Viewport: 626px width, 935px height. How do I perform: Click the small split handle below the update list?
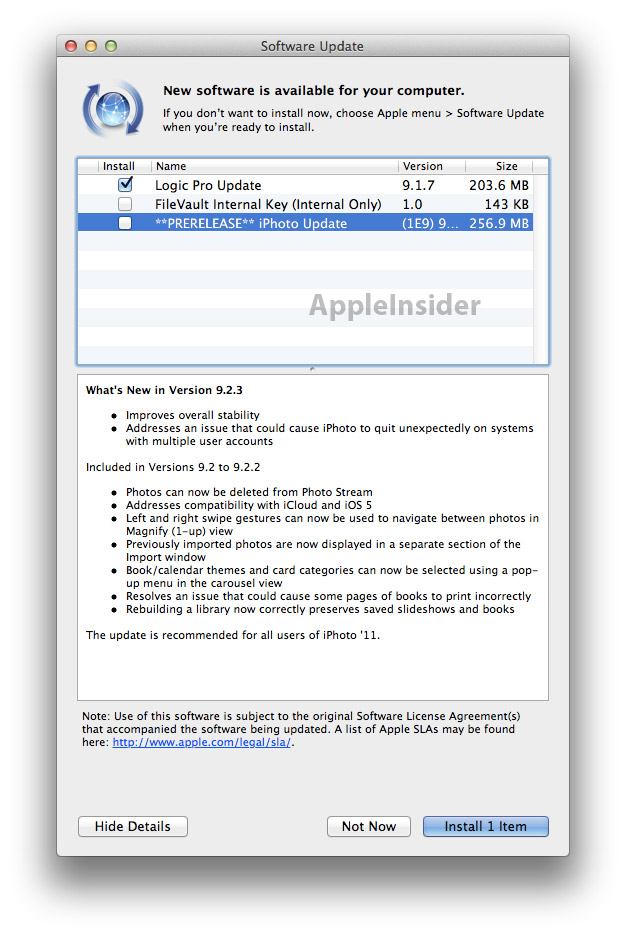pos(312,369)
